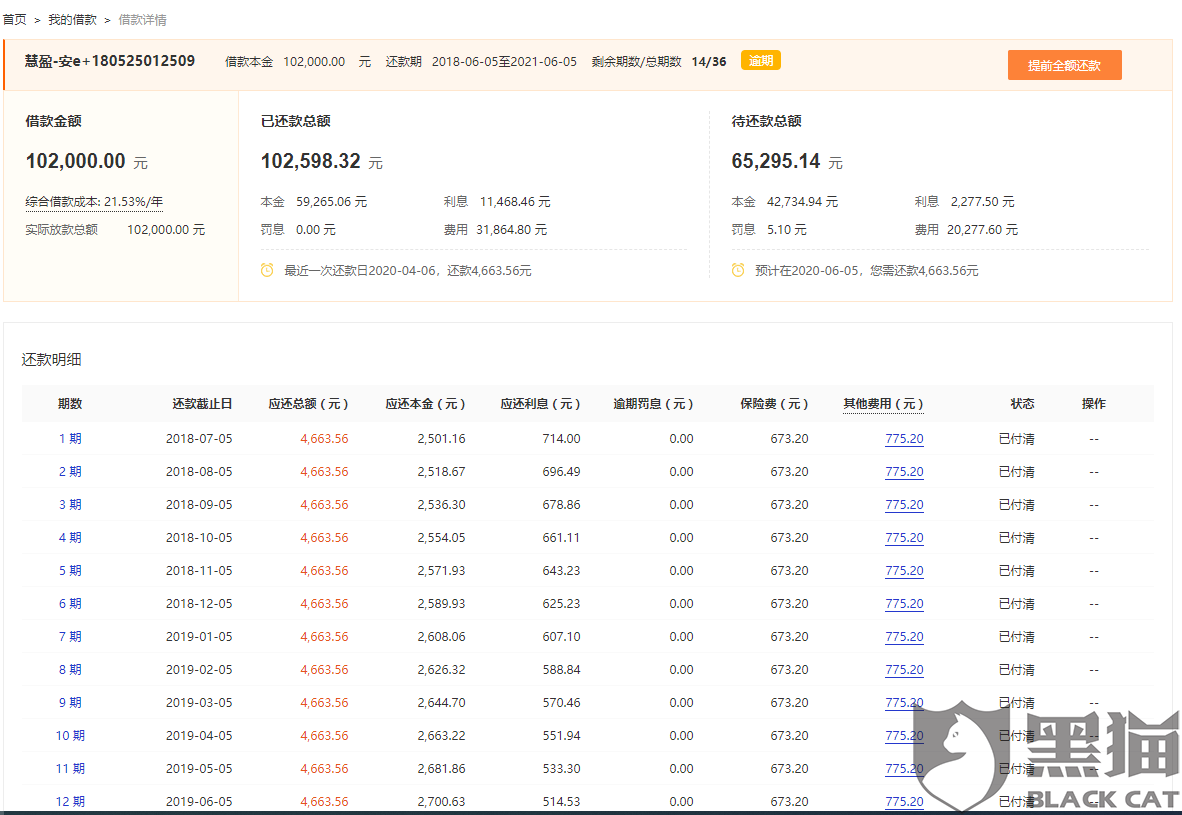
Task: Open the 12 期 installment link
Action: [70, 801]
